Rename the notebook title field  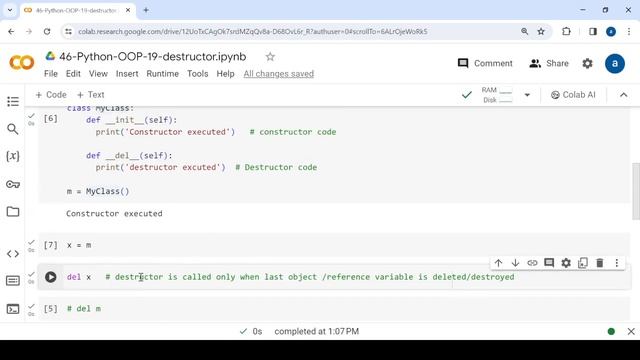coord(153,57)
